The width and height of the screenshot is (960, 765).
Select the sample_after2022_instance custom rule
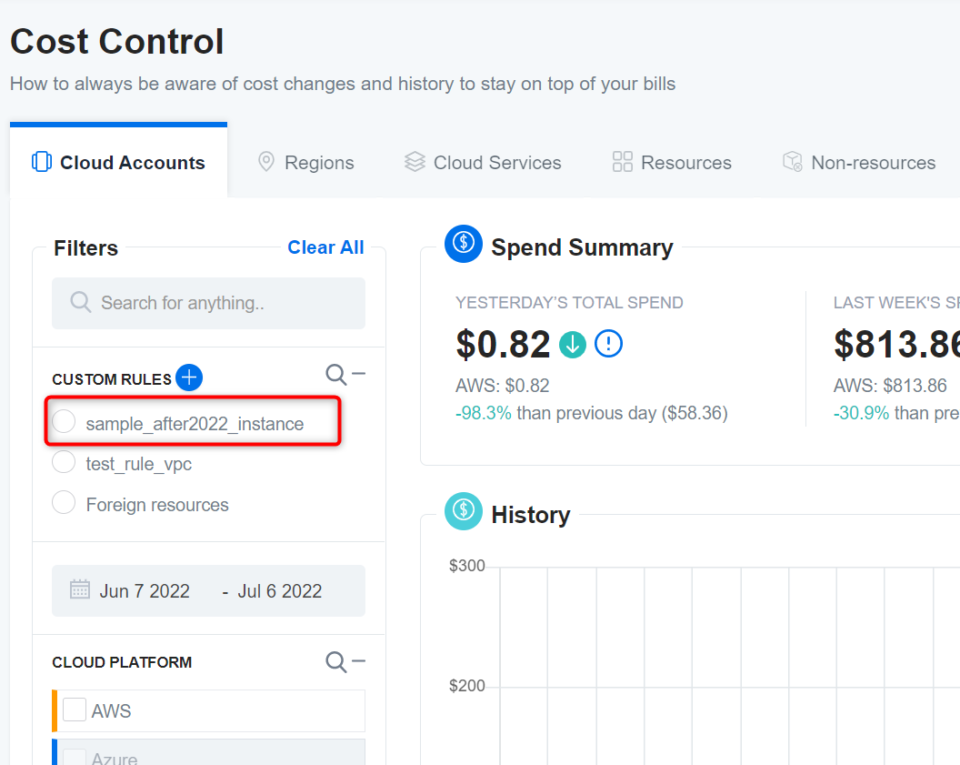[x=64, y=421]
